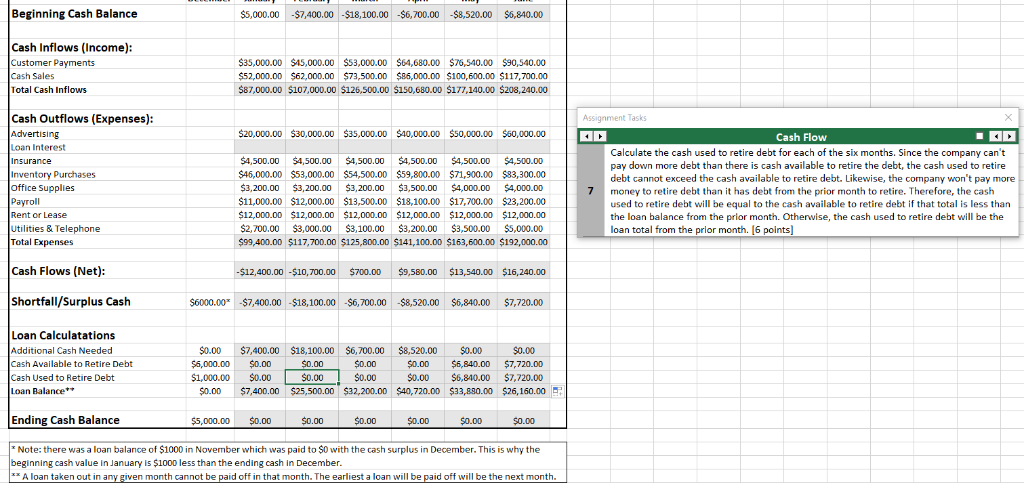The image size is (1024, 483).
Task: Select Total Expenses value $192,000.00
Action: click(524, 242)
